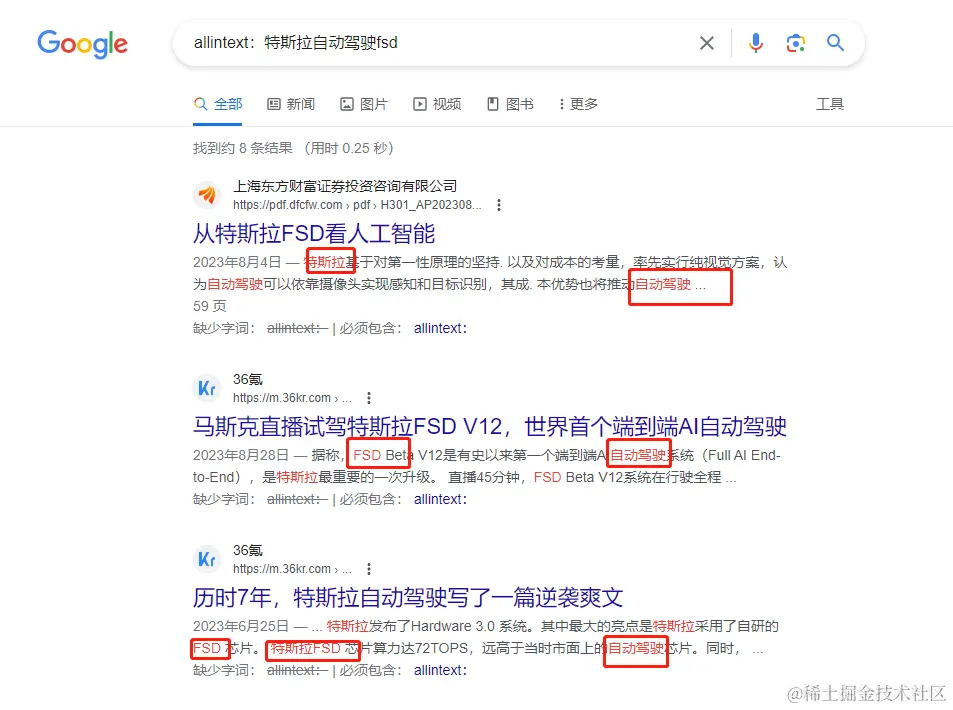Click date 2023年6月25日 in third result
953x710 pixels.
coord(241,626)
